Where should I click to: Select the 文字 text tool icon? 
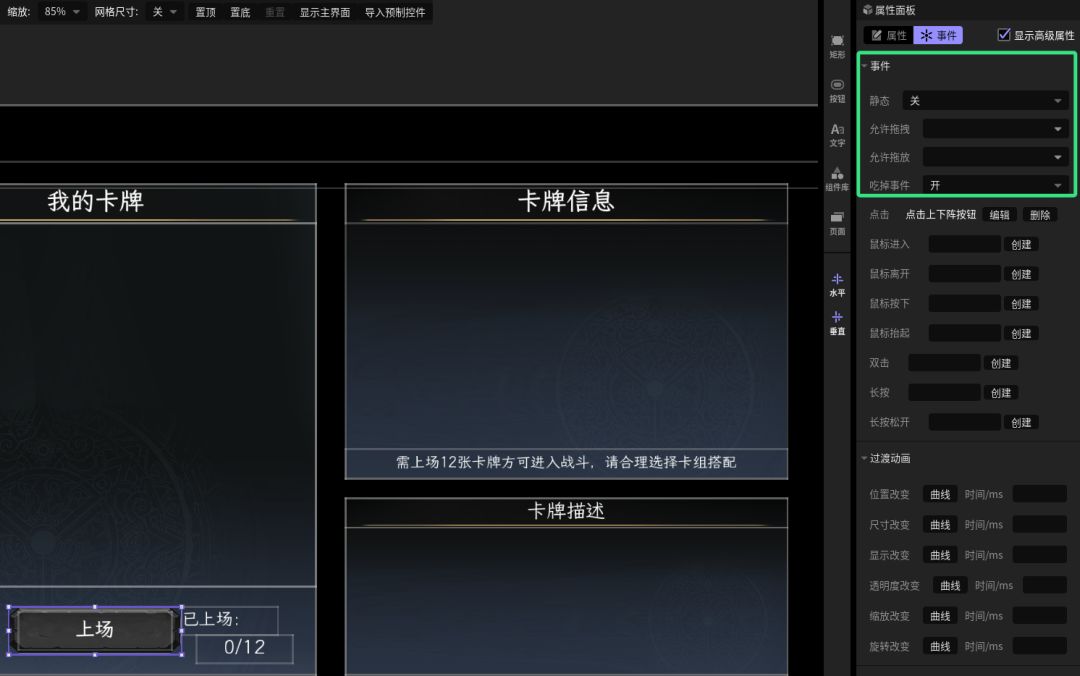tap(837, 134)
